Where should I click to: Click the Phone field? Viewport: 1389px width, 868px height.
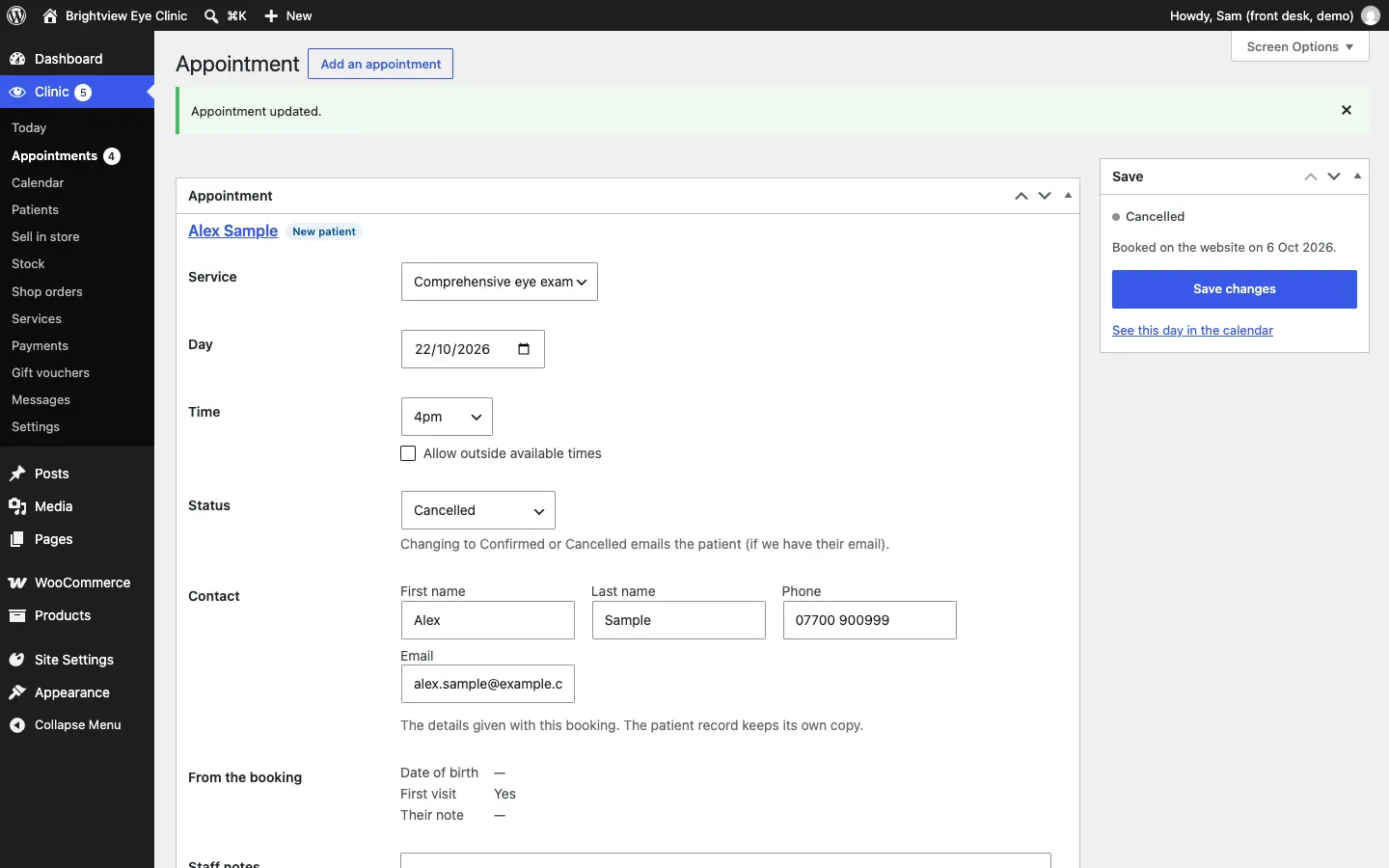coord(870,620)
